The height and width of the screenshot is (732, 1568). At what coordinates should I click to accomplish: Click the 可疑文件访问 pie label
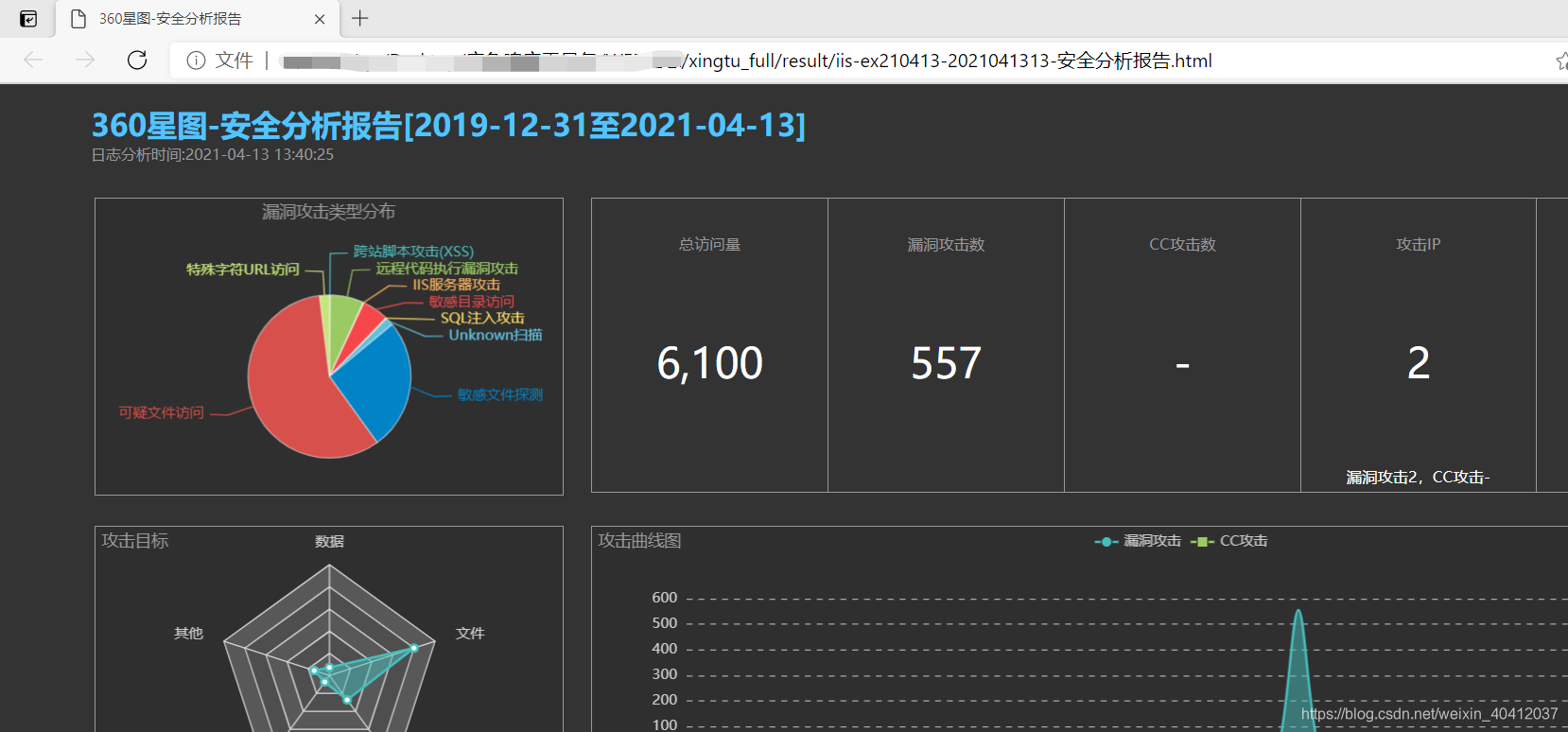point(161,412)
